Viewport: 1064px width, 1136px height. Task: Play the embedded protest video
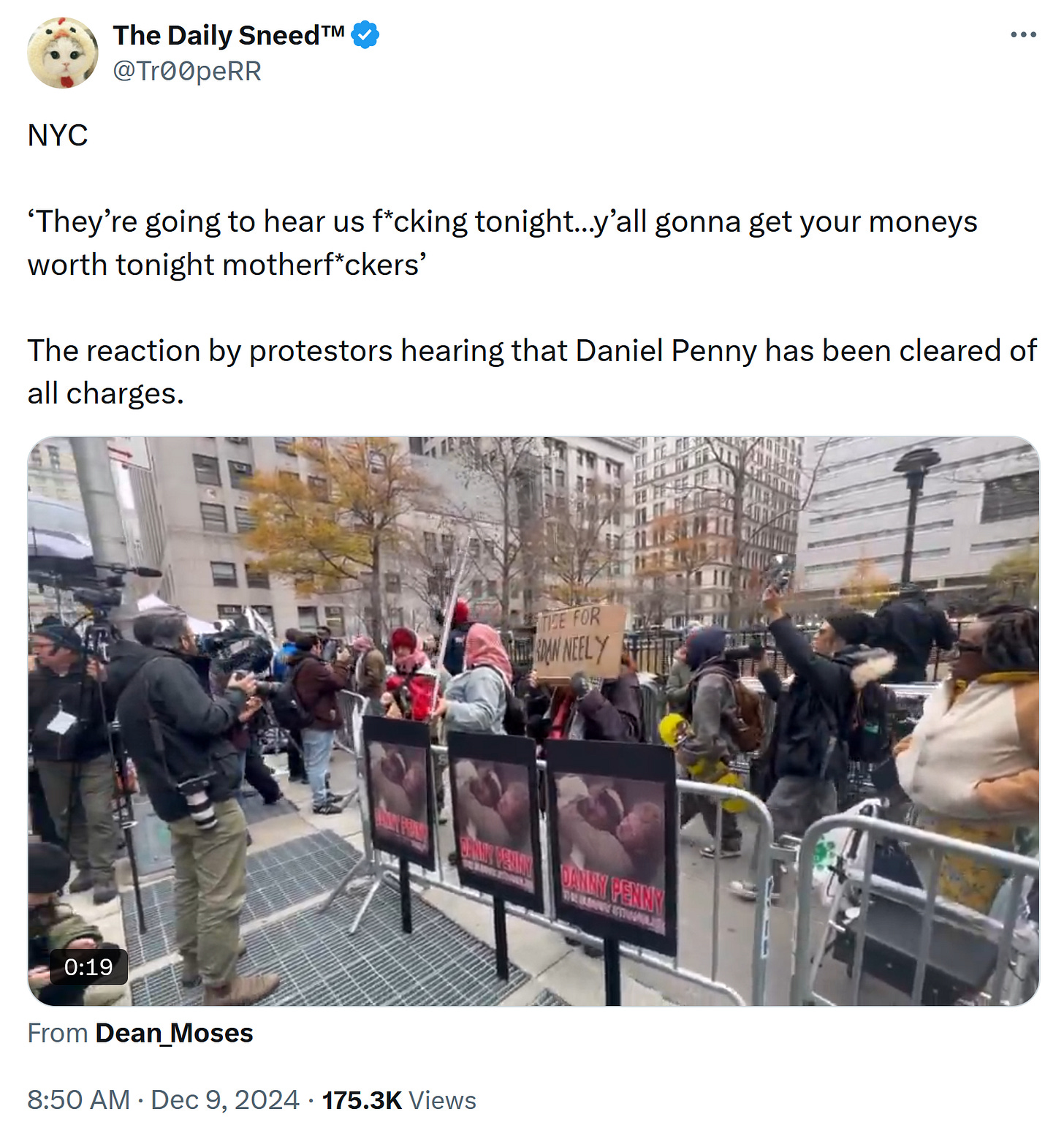(x=533, y=721)
